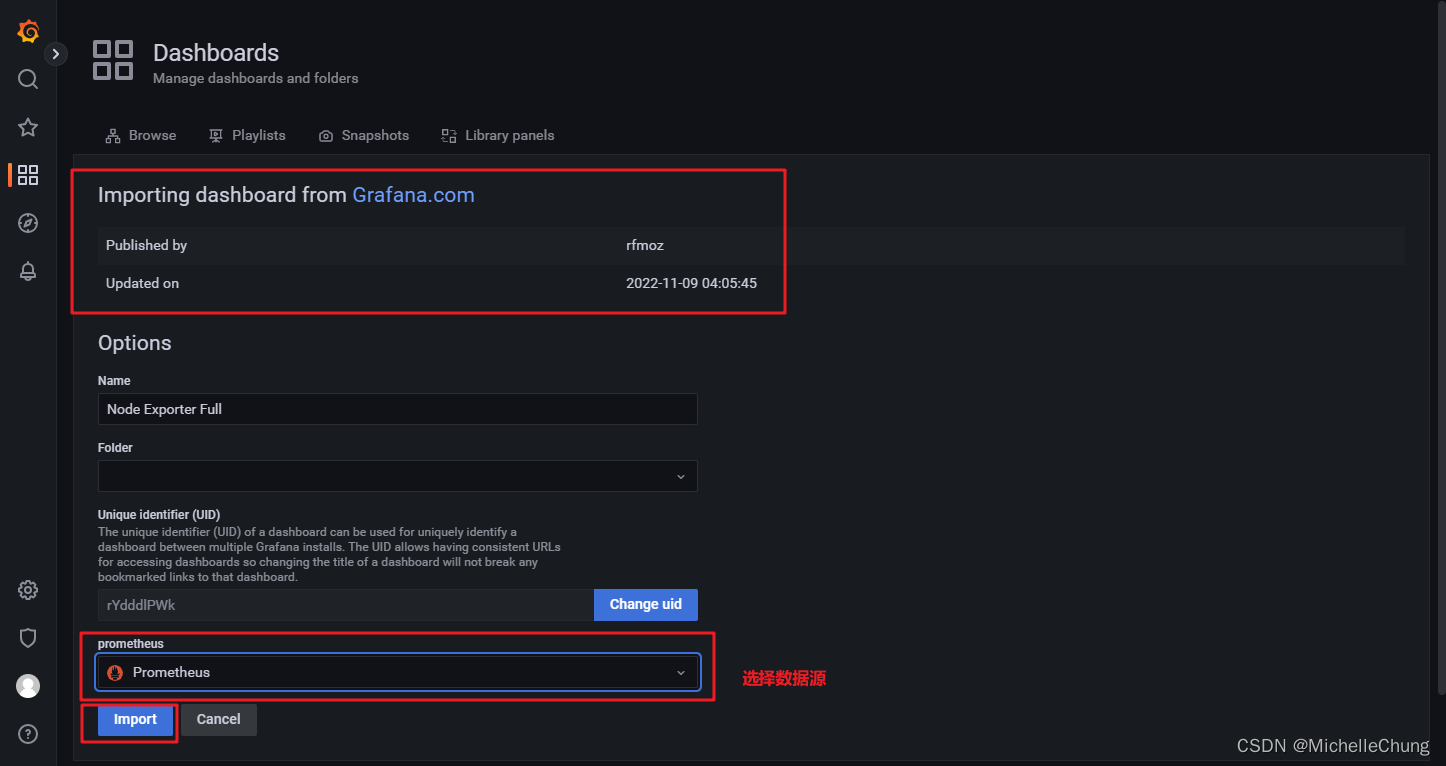Open the Folder dropdown
The image size is (1446, 766).
coord(397,476)
